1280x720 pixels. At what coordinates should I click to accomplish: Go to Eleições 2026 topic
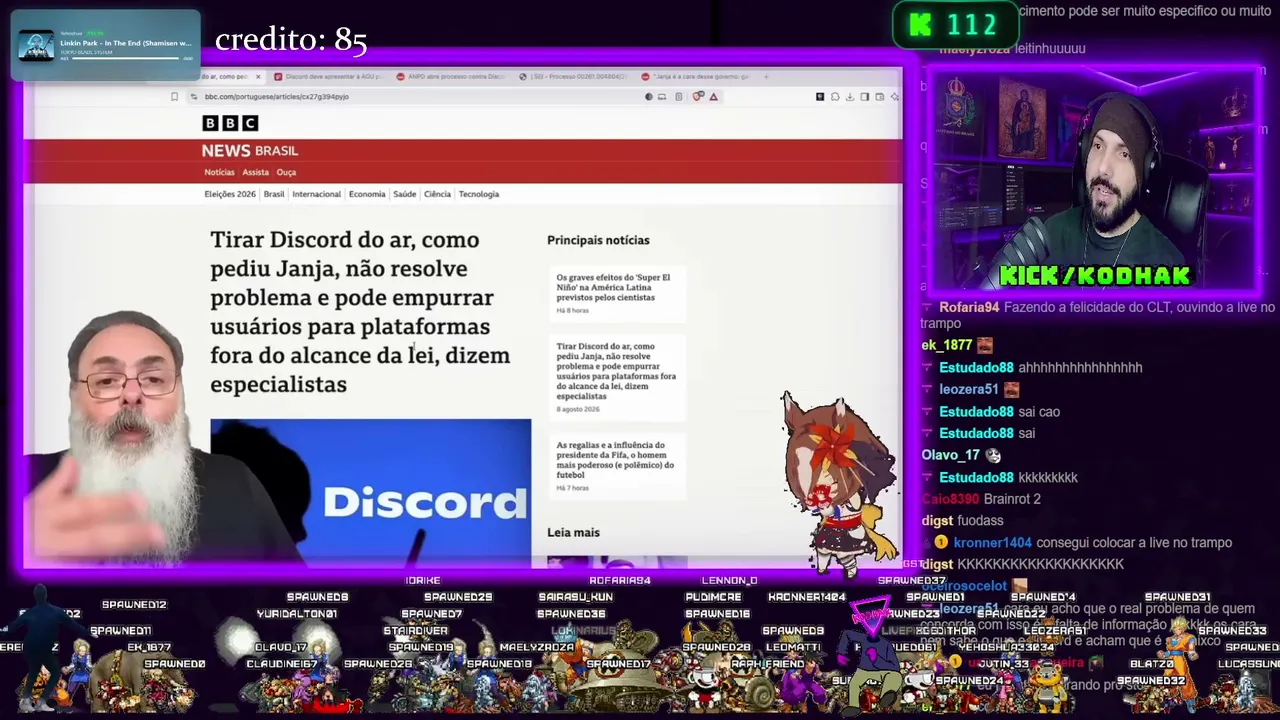(230, 194)
